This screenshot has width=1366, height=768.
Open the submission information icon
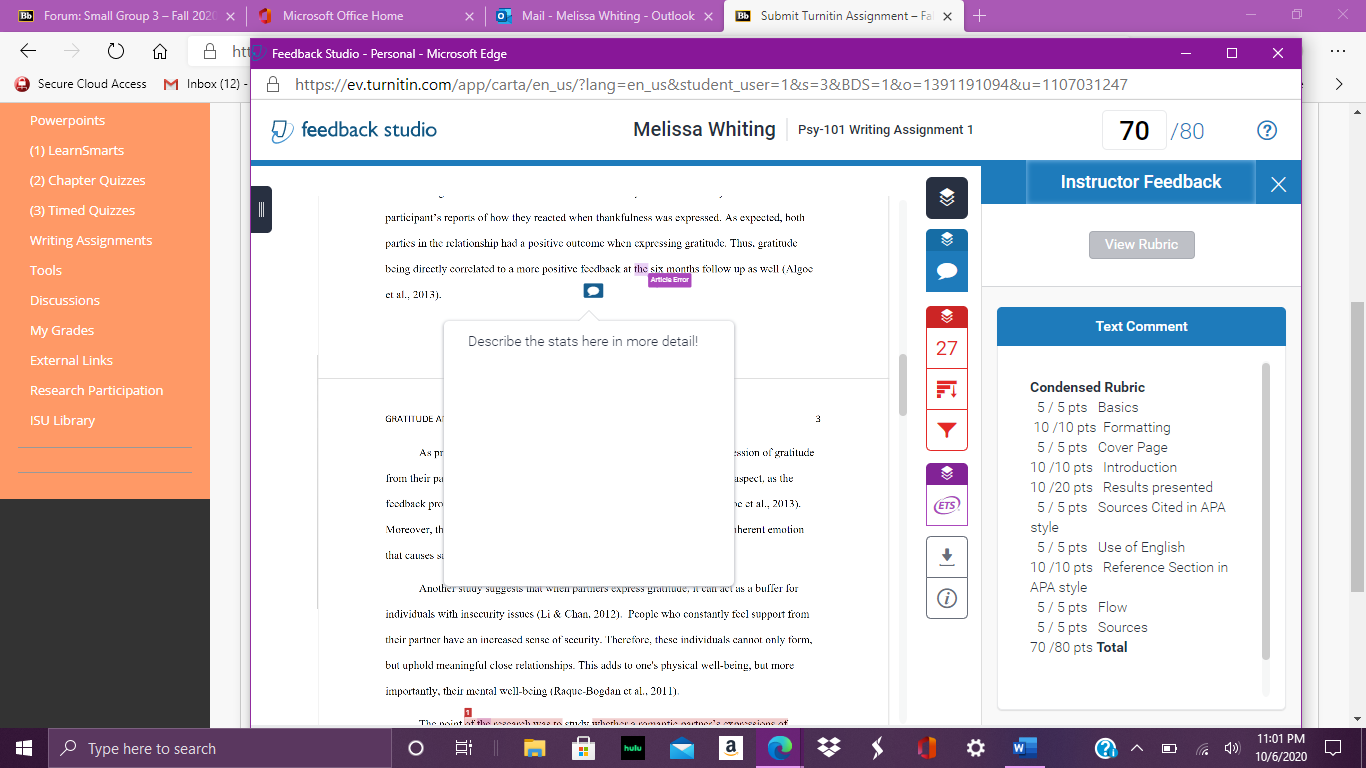pos(947,599)
